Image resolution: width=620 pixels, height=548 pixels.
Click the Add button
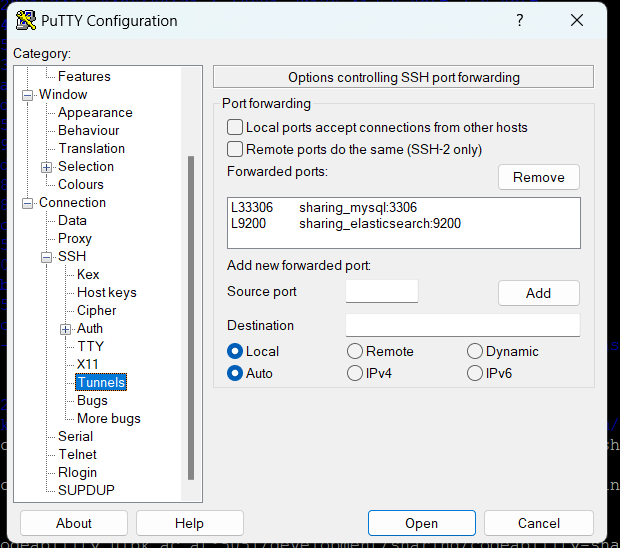click(539, 293)
